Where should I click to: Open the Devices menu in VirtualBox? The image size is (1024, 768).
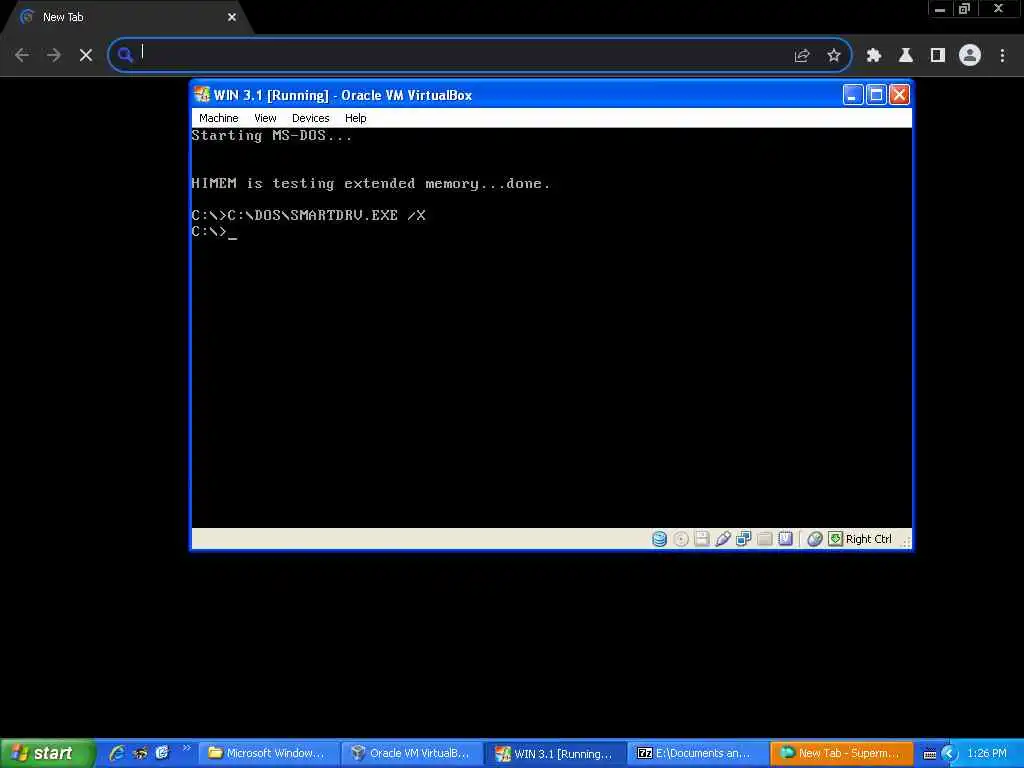(310, 118)
